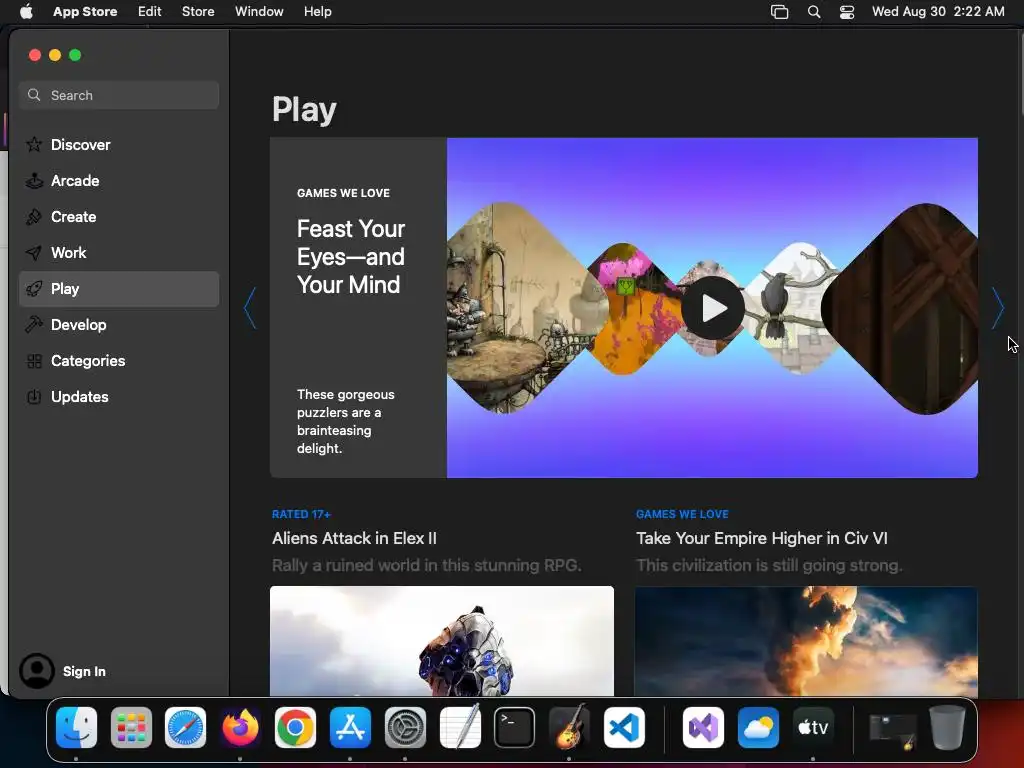The image size is (1024, 768).
Task: Click the Stage Manager menu bar icon
Action: [x=779, y=12]
